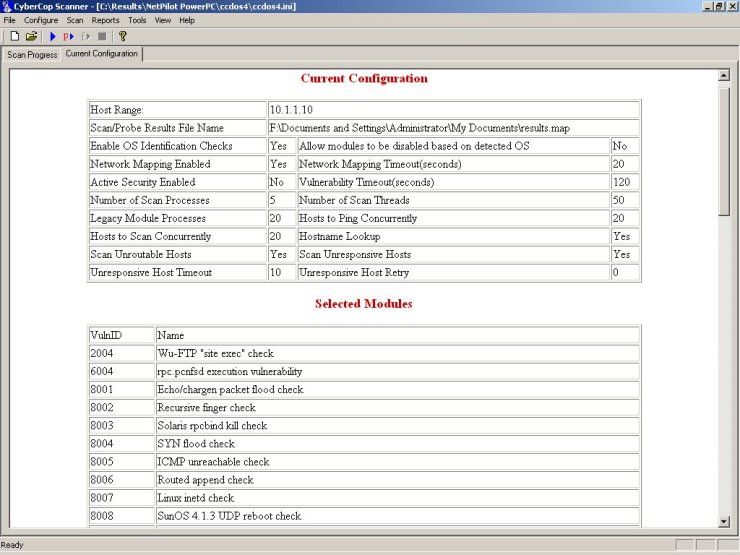The width and height of the screenshot is (740, 555).
Task: Click the CyberCop Scanner title bar icon
Action: tap(6, 6)
